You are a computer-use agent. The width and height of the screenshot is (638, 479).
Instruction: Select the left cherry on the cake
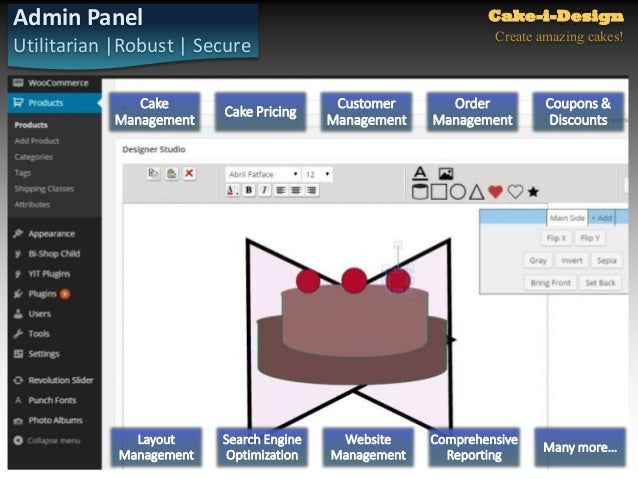[308, 280]
